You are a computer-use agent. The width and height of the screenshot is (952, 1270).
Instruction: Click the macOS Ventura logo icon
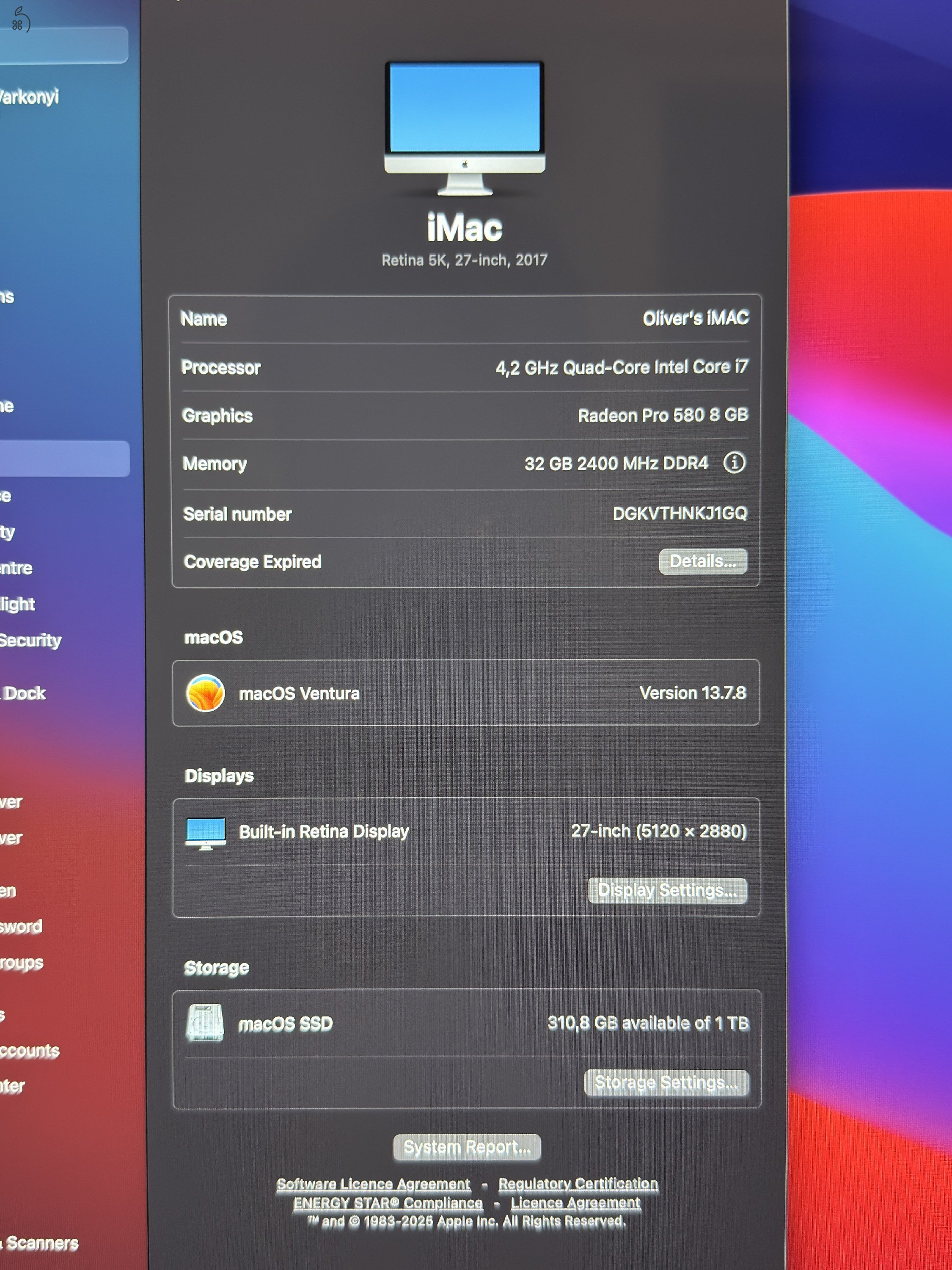tap(205, 693)
